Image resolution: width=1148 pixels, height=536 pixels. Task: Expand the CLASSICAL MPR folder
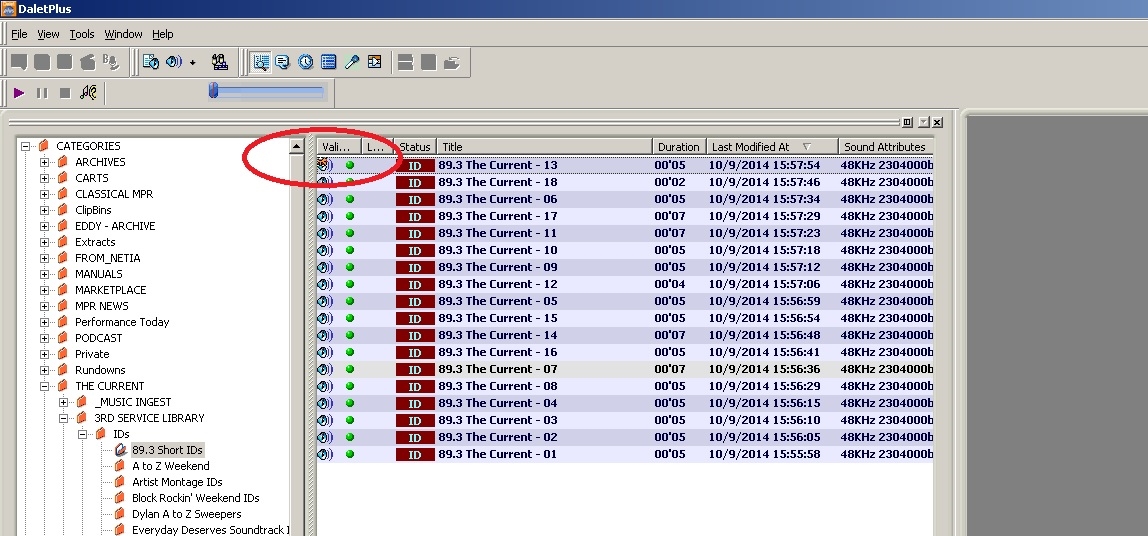pos(45,194)
